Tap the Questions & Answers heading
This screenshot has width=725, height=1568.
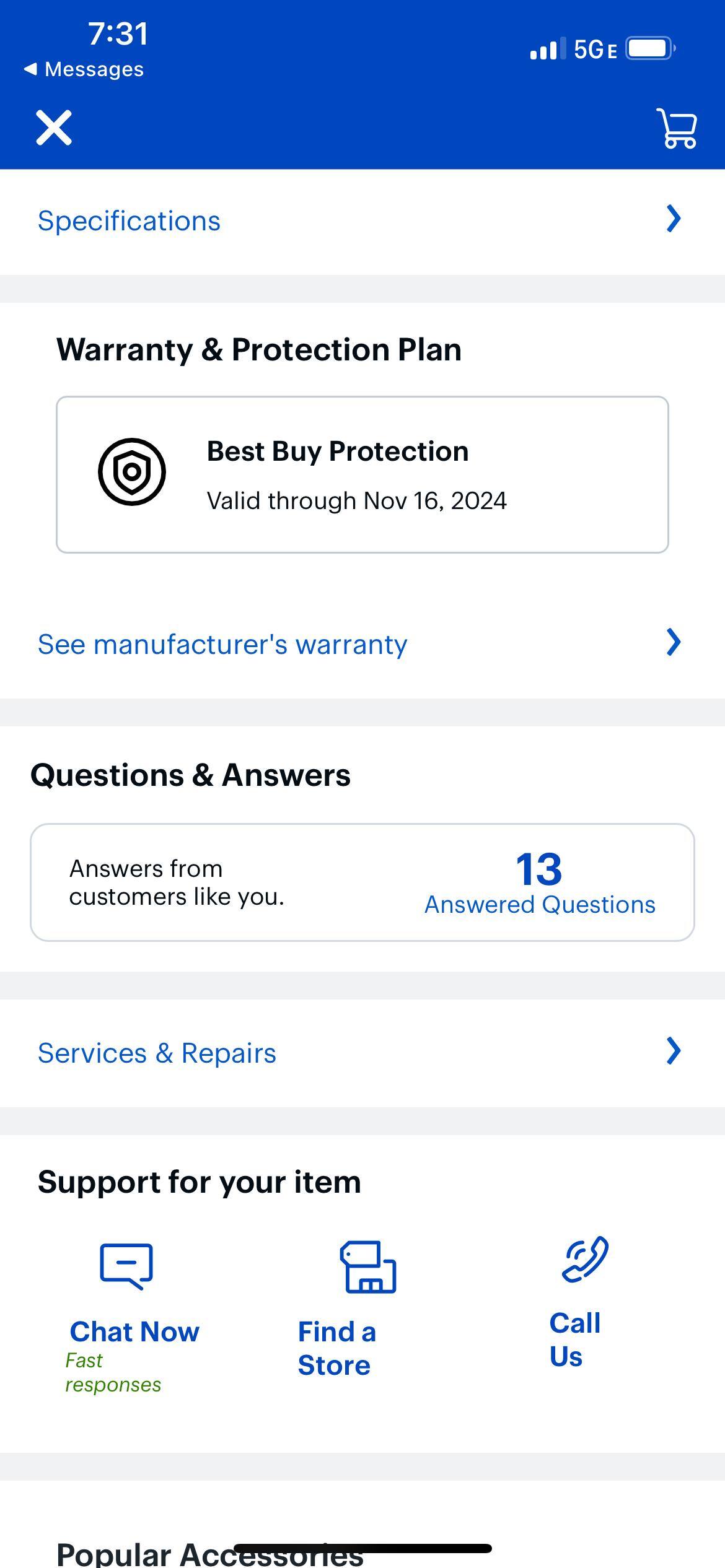coord(191,774)
